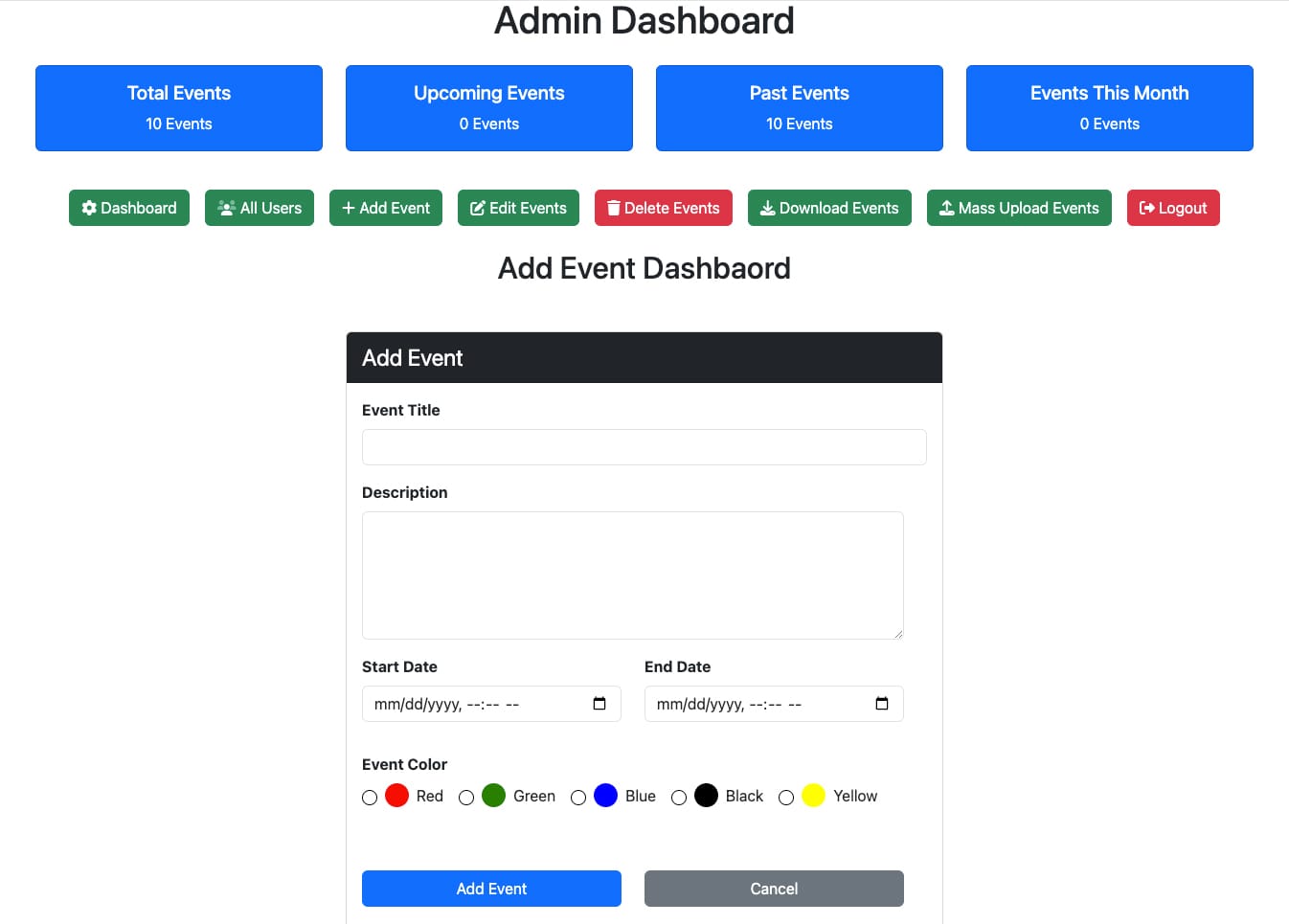
Task: Click the download icon on Download Events
Action: [767, 208]
